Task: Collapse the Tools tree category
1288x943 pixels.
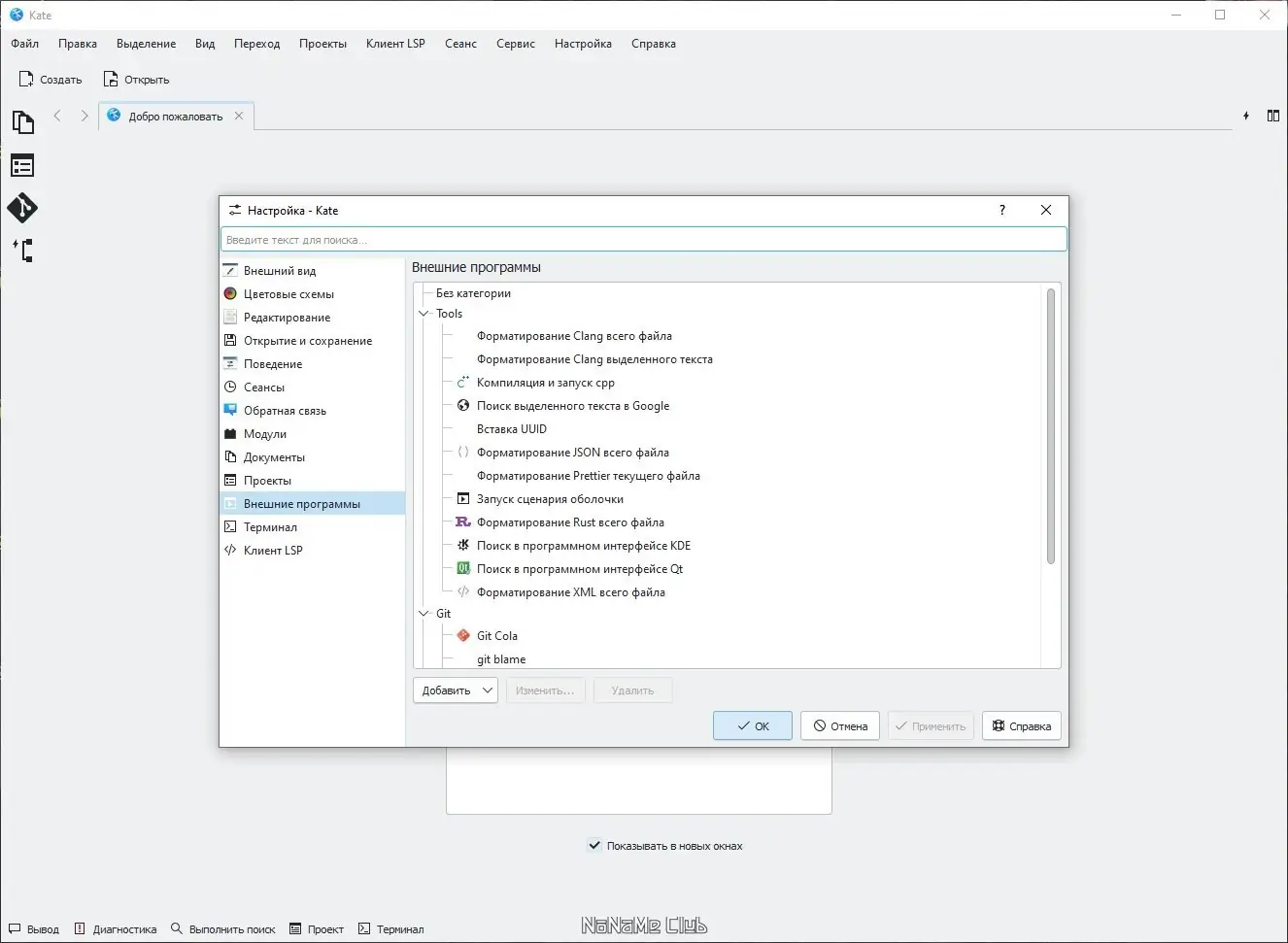Action: 424,314
